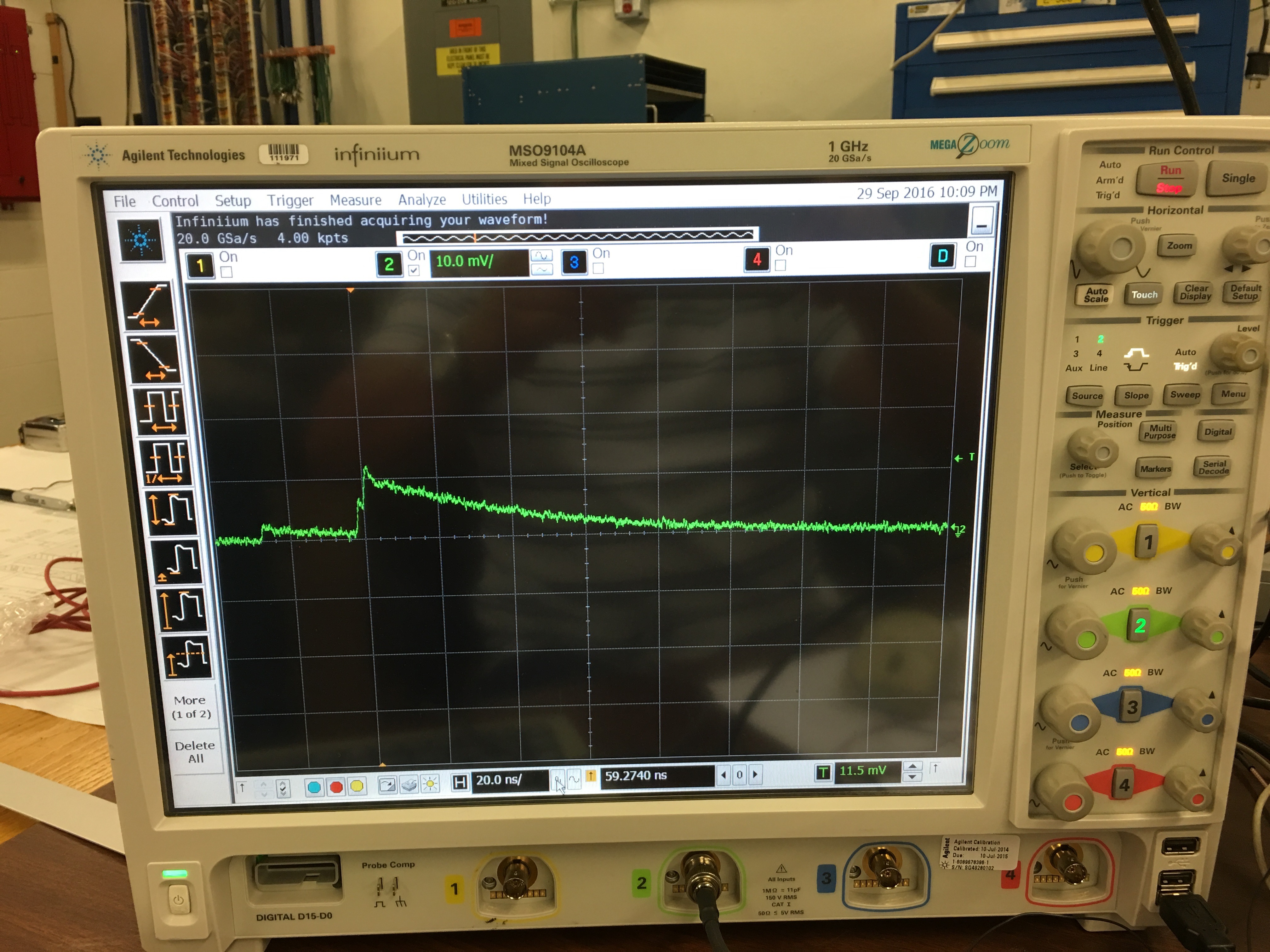Image resolution: width=1270 pixels, height=952 pixels.
Task: Click the orange trigger position marker atop grid
Action: [x=350, y=290]
